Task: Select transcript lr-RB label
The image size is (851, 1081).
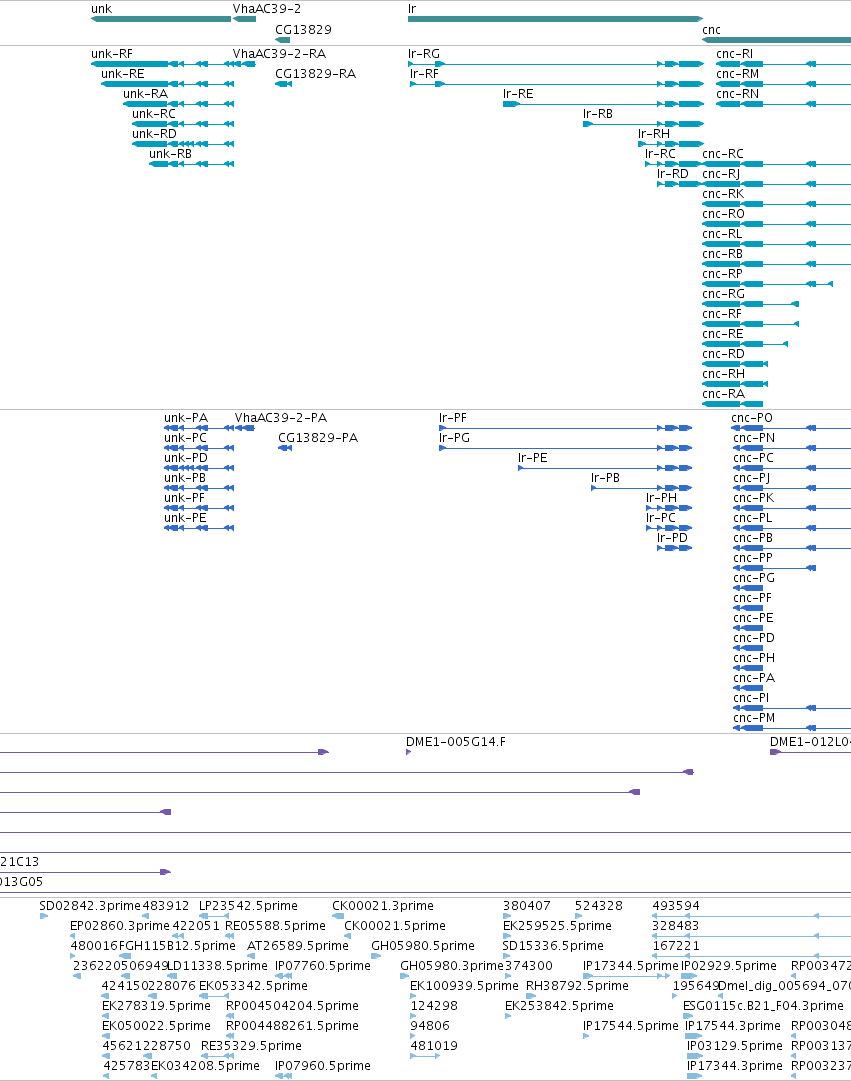Action: (598, 114)
